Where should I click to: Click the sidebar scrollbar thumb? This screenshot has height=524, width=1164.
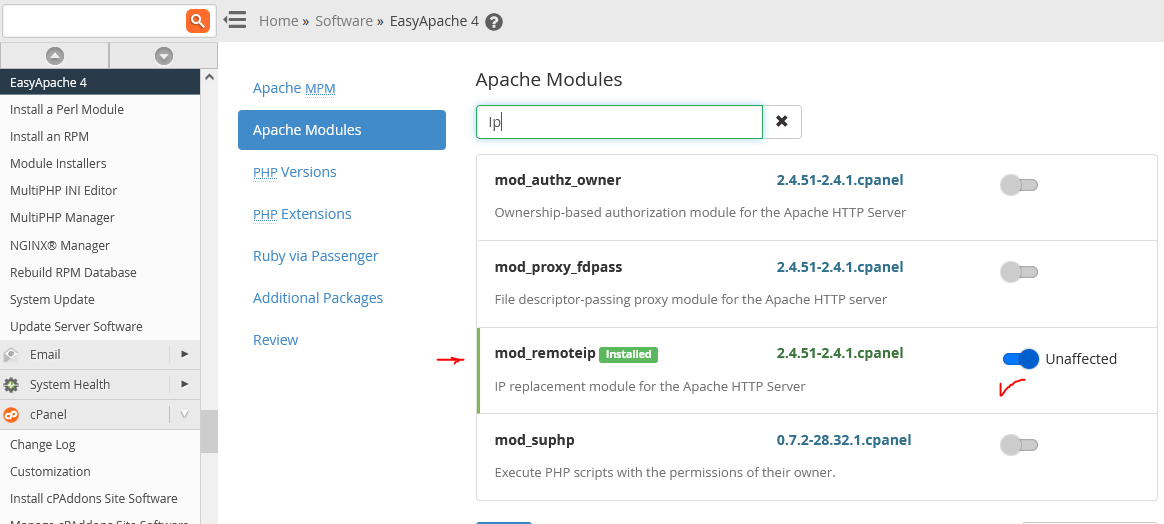coord(209,431)
